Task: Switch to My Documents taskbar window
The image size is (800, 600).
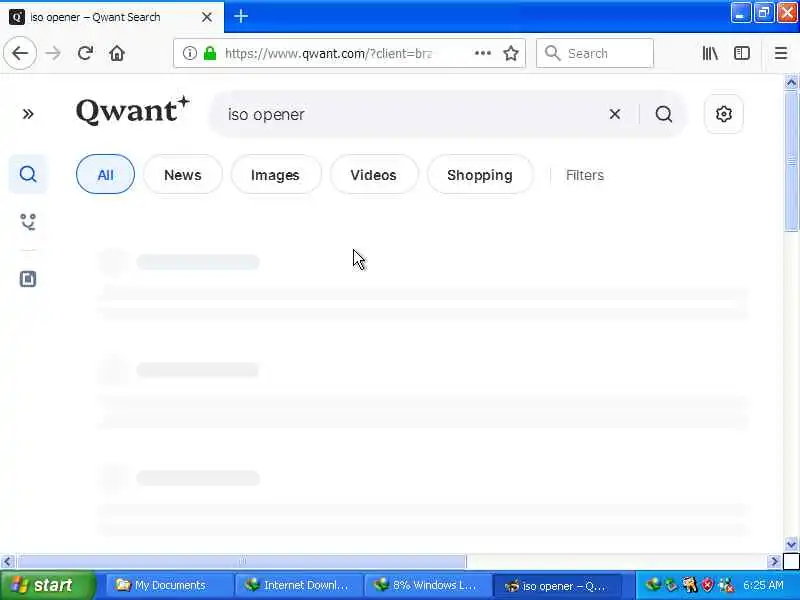Action: click(x=168, y=585)
